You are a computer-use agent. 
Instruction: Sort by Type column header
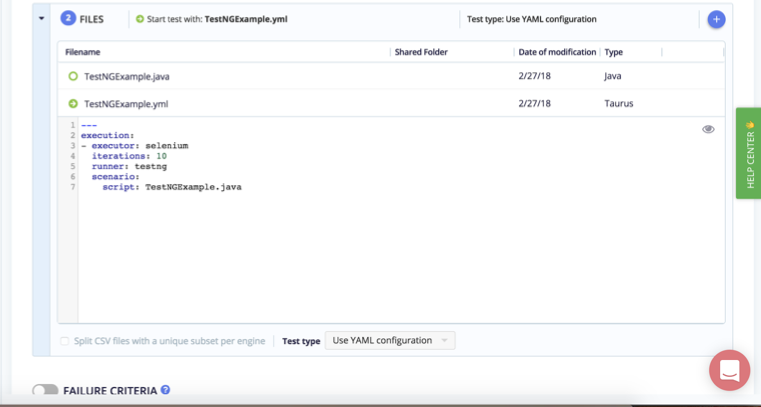coord(613,52)
